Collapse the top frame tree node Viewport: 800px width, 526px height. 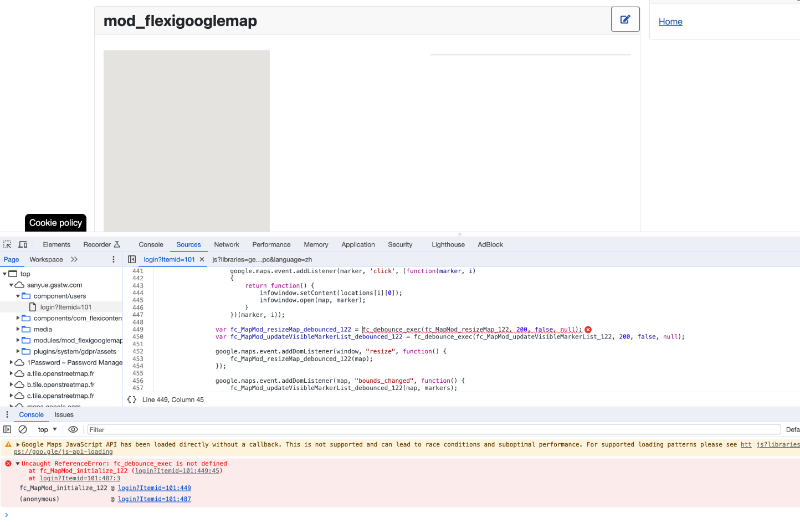(x=5, y=273)
